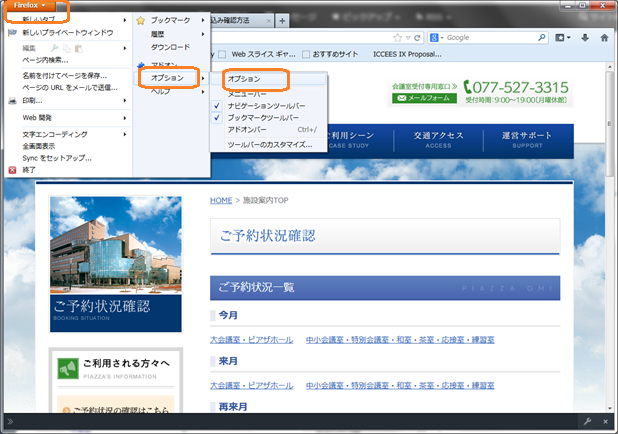The image size is (618, 434).
Task: Click the double-chevron prompt in developer toolbar
Action: [10, 421]
